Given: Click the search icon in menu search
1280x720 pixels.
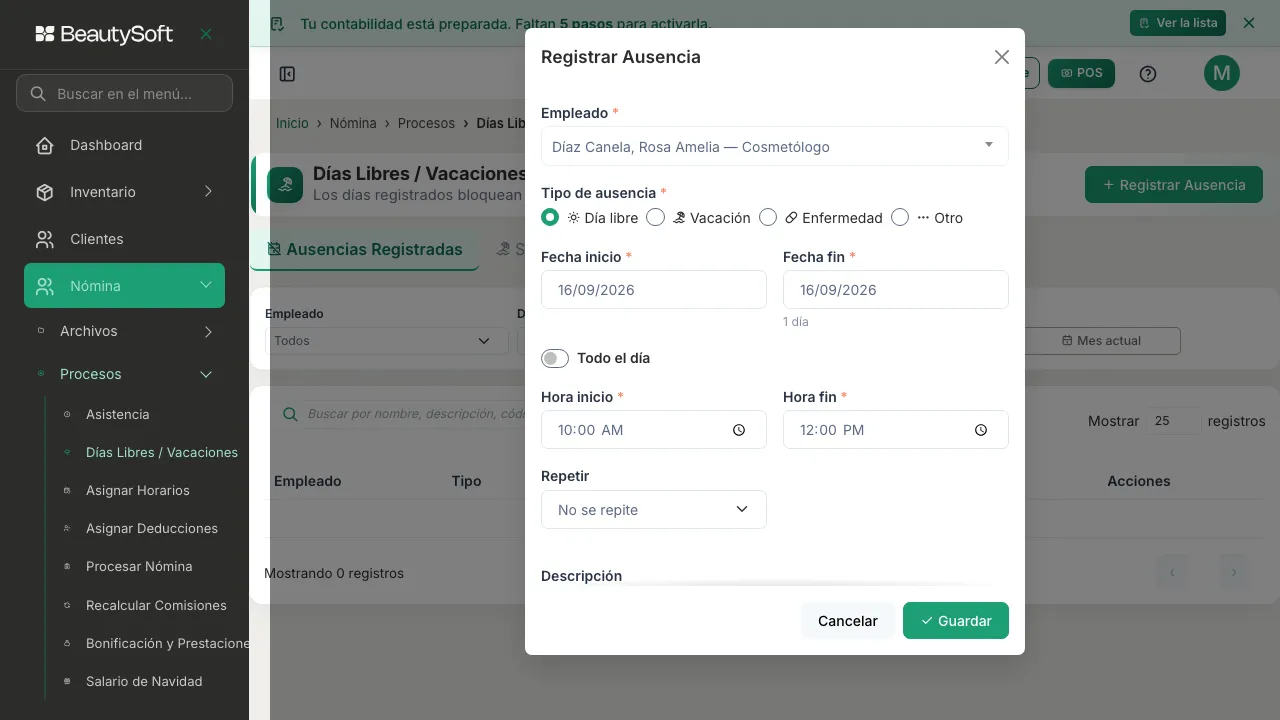Looking at the screenshot, I should tap(38, 94).
